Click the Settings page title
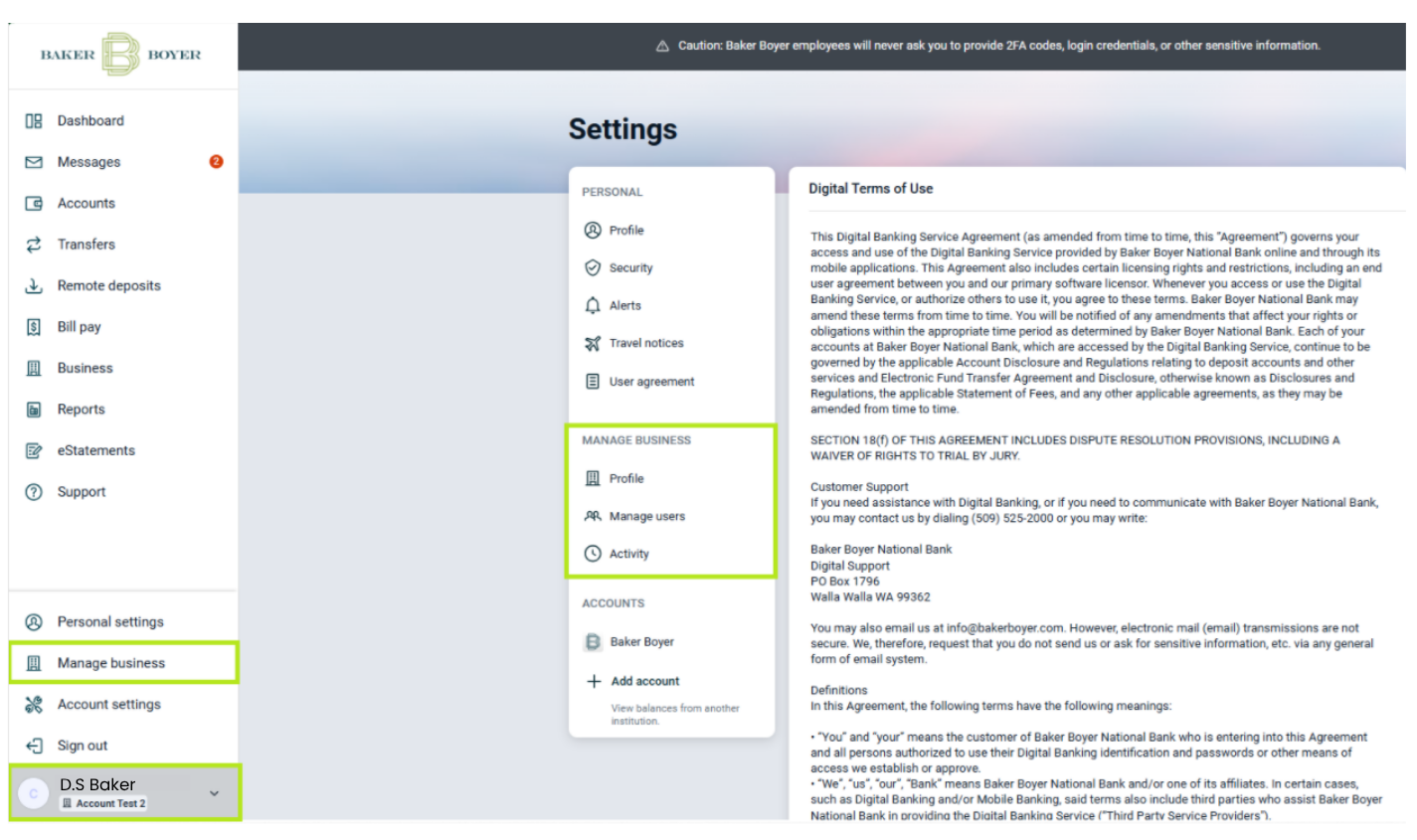The width and height of the screenshot is (1417, 840). [x=622, y=129]
